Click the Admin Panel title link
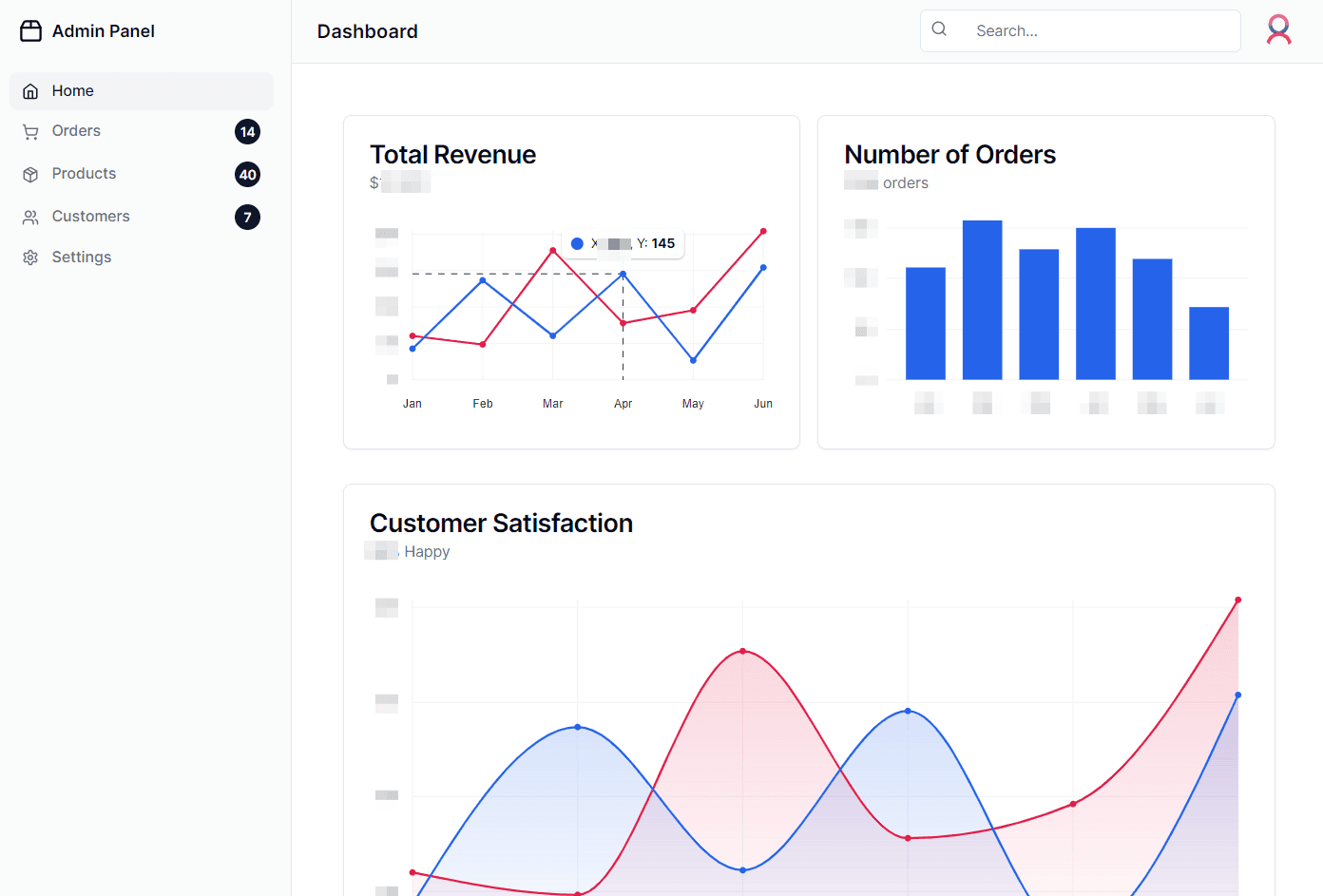The image size is (1323, 896). point(103,31)
